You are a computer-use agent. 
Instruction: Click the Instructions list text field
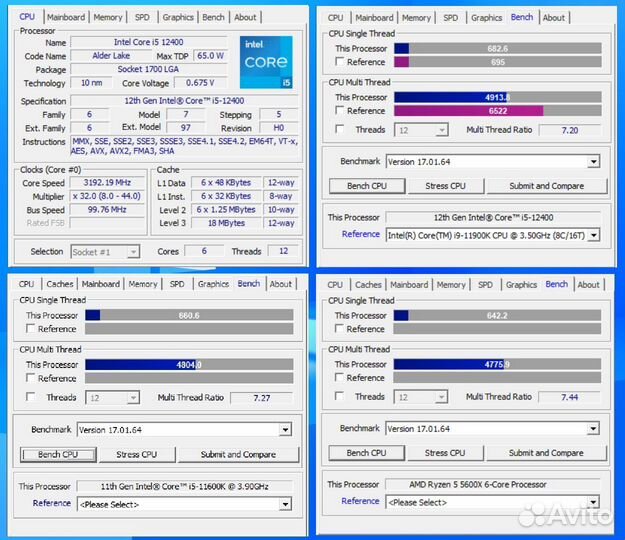coord(185,146)
